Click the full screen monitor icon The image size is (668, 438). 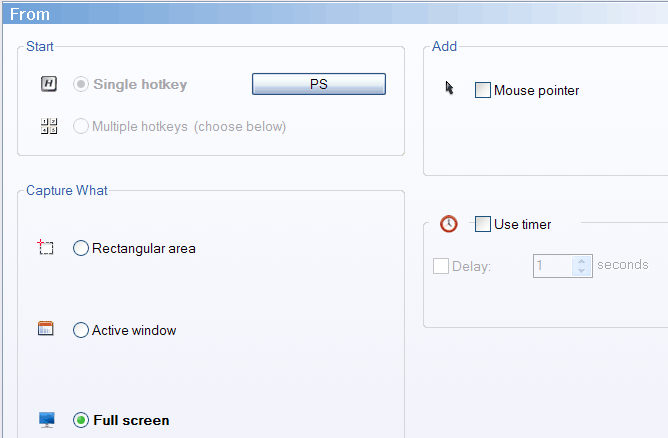(46, 420)
